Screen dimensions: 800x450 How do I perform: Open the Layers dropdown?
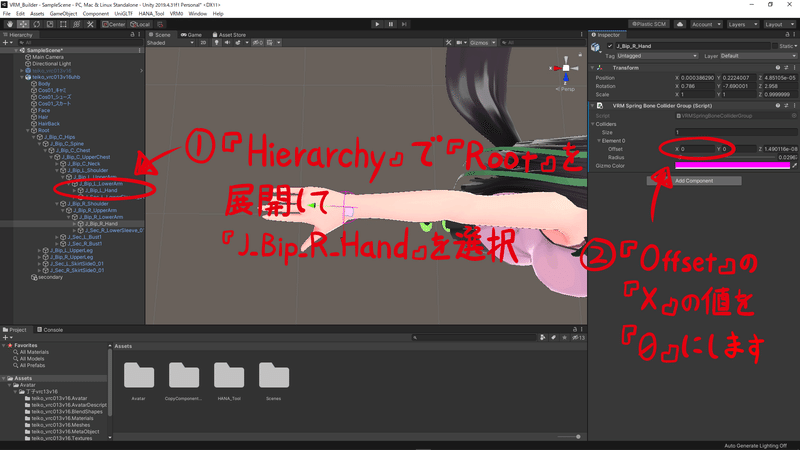742,24
